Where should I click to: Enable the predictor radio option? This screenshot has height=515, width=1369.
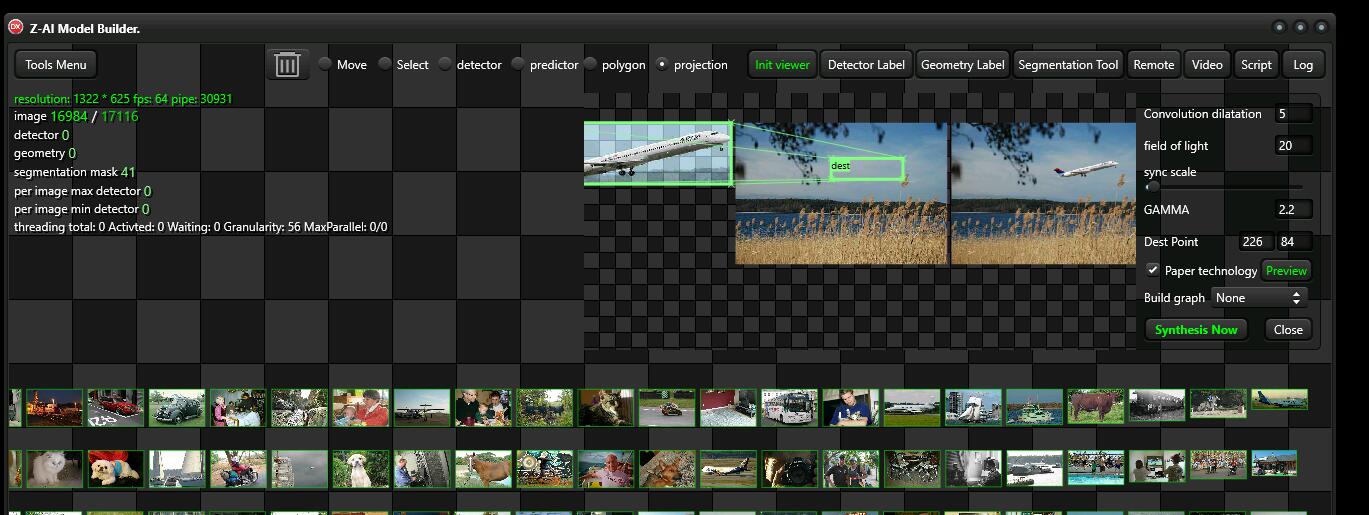tap(518, 64)
